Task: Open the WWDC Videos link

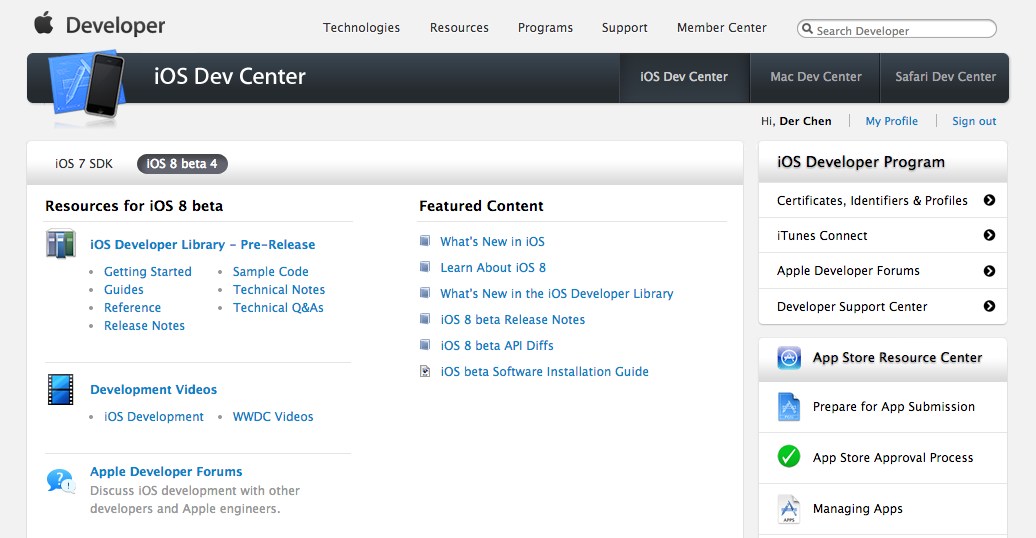Action: 273,417
